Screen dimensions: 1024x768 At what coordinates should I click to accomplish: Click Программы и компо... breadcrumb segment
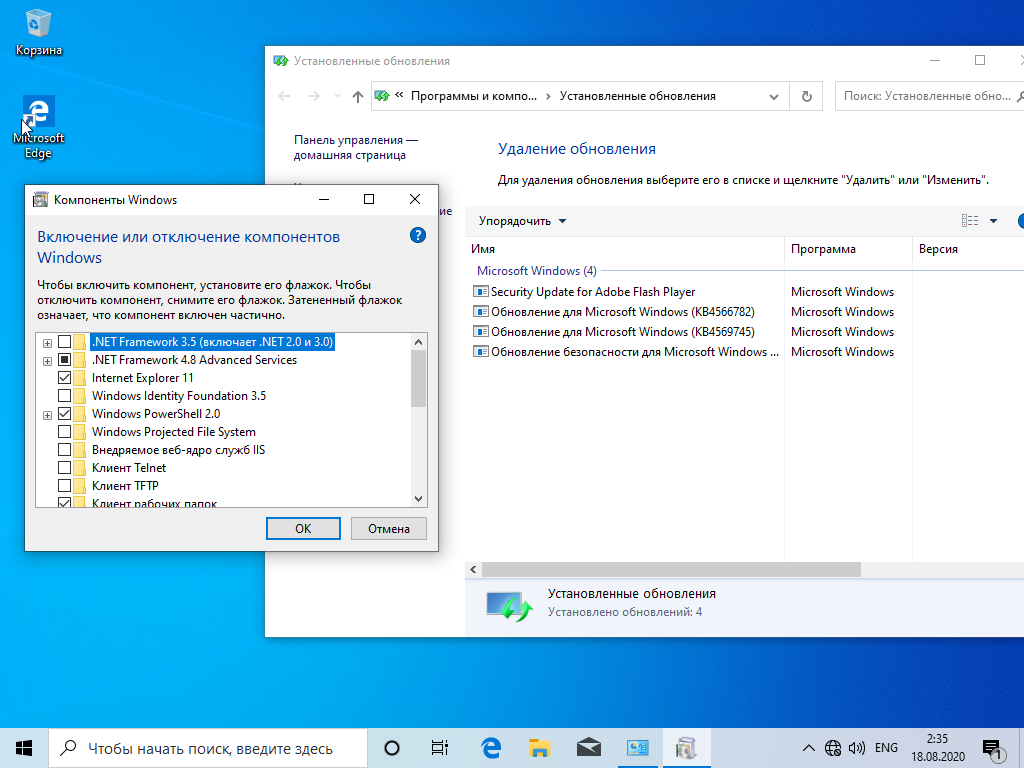click(473, 96)
